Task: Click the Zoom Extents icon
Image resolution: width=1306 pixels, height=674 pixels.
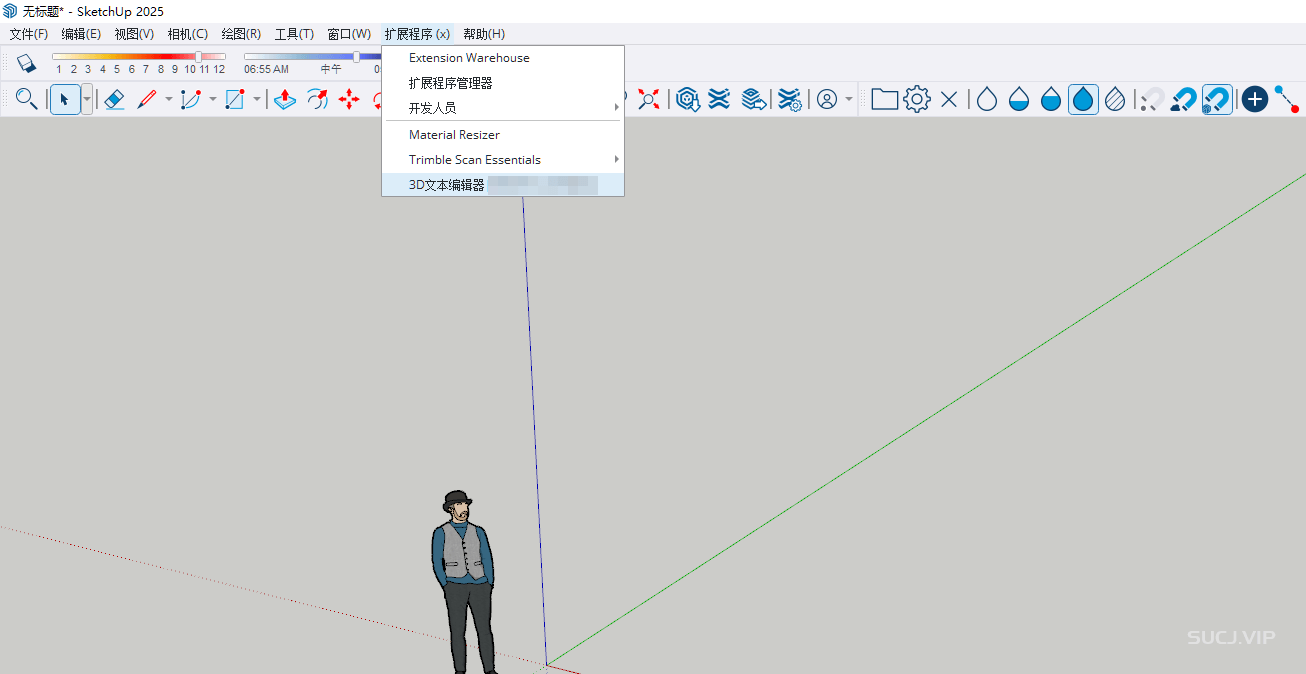Action: (x=649, y=99)
